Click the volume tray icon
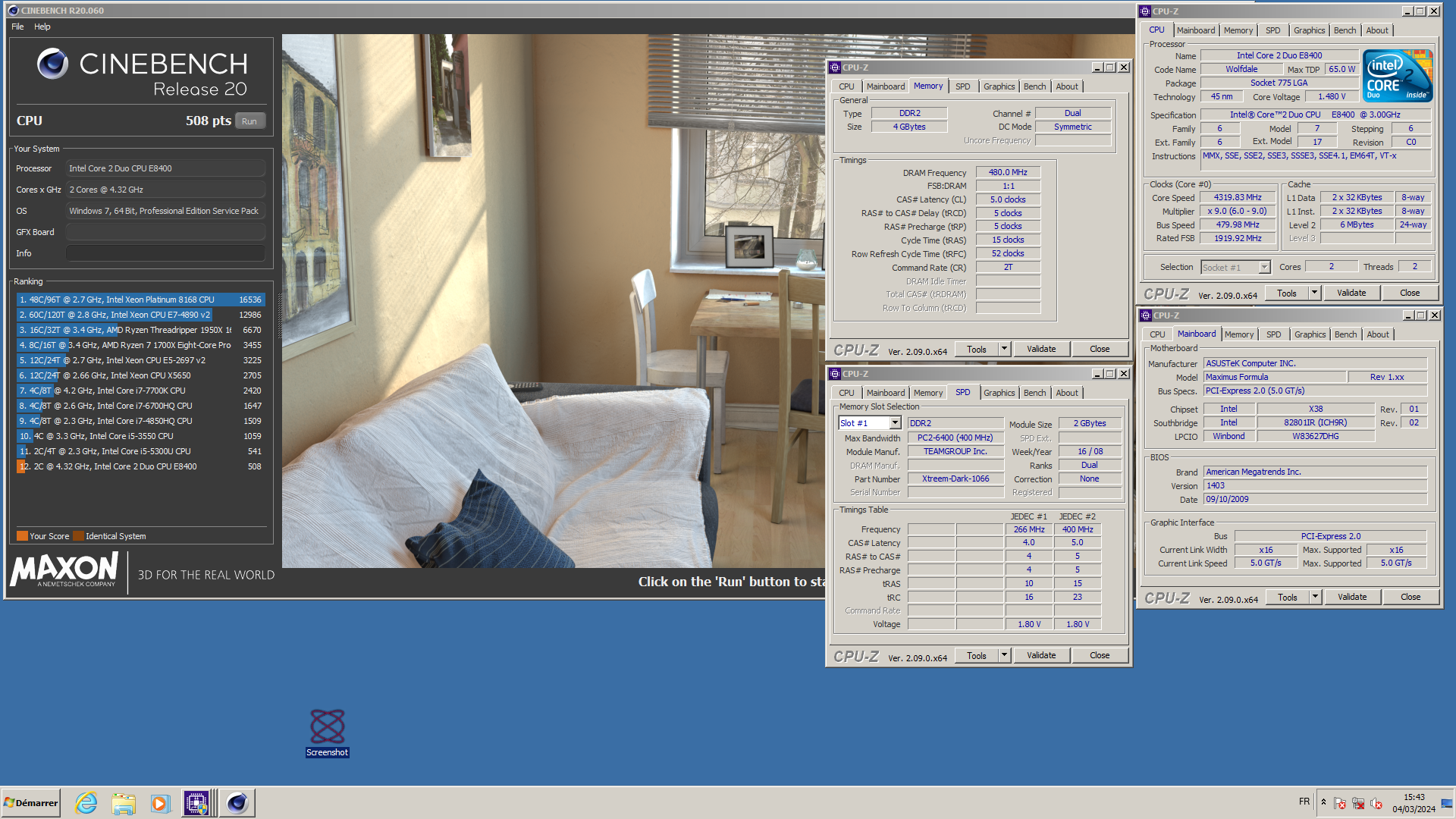This screenshot has width=1456, height=819. (1376, 803)
